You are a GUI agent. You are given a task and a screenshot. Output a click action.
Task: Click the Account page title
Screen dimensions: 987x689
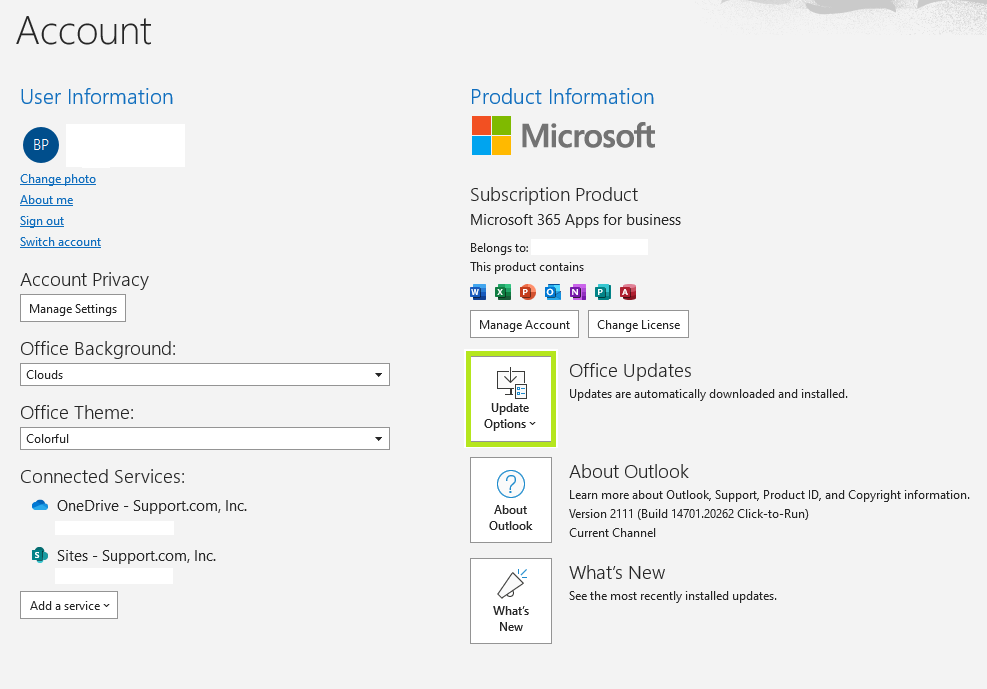(x=84, y=30)
